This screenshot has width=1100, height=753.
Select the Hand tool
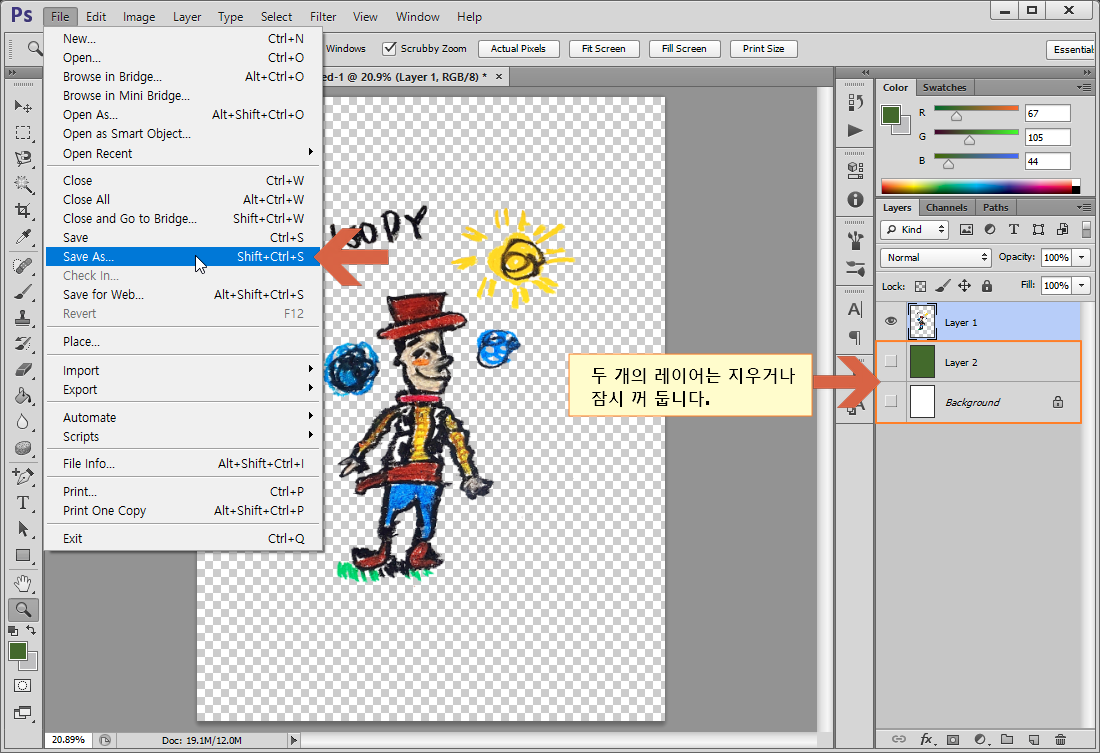(x=23, y=584)
